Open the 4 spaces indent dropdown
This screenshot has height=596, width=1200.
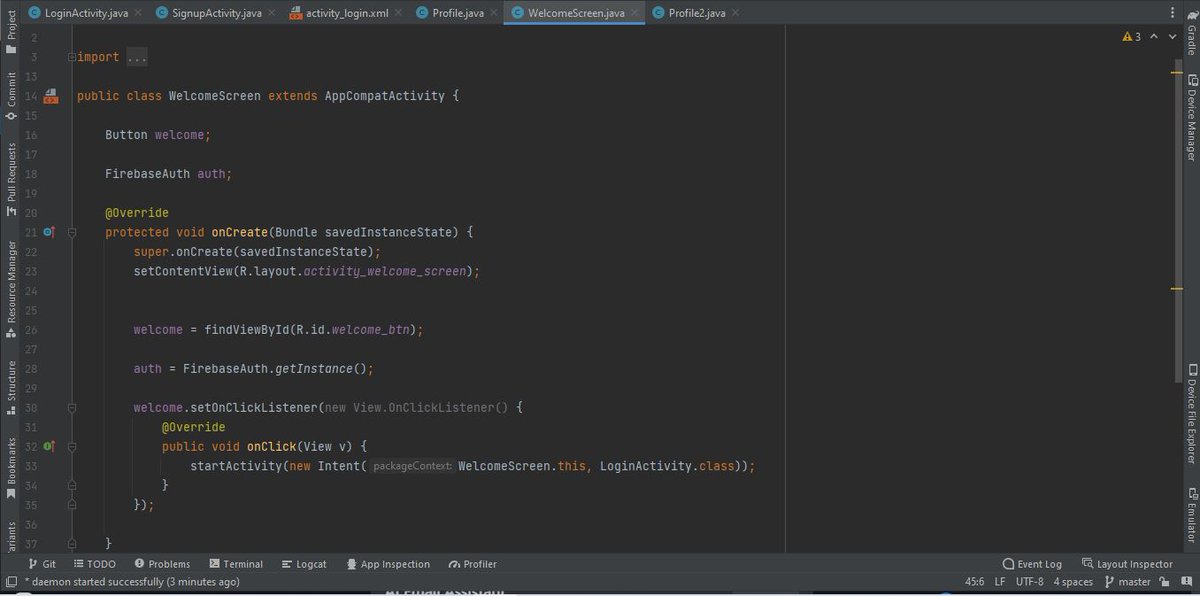tap(1073, 581)
